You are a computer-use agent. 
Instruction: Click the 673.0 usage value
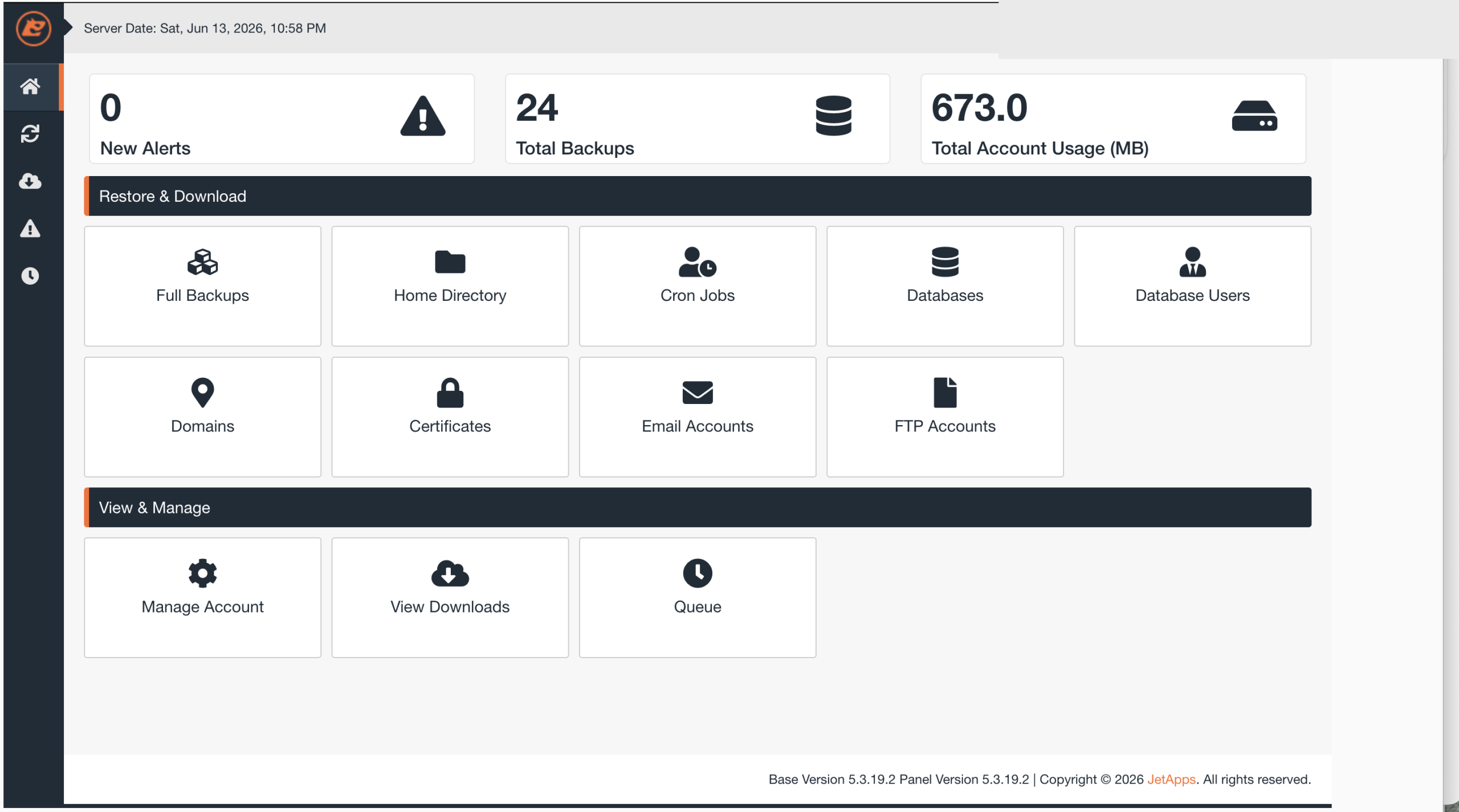pyautogui.click(x=979, y=108)
